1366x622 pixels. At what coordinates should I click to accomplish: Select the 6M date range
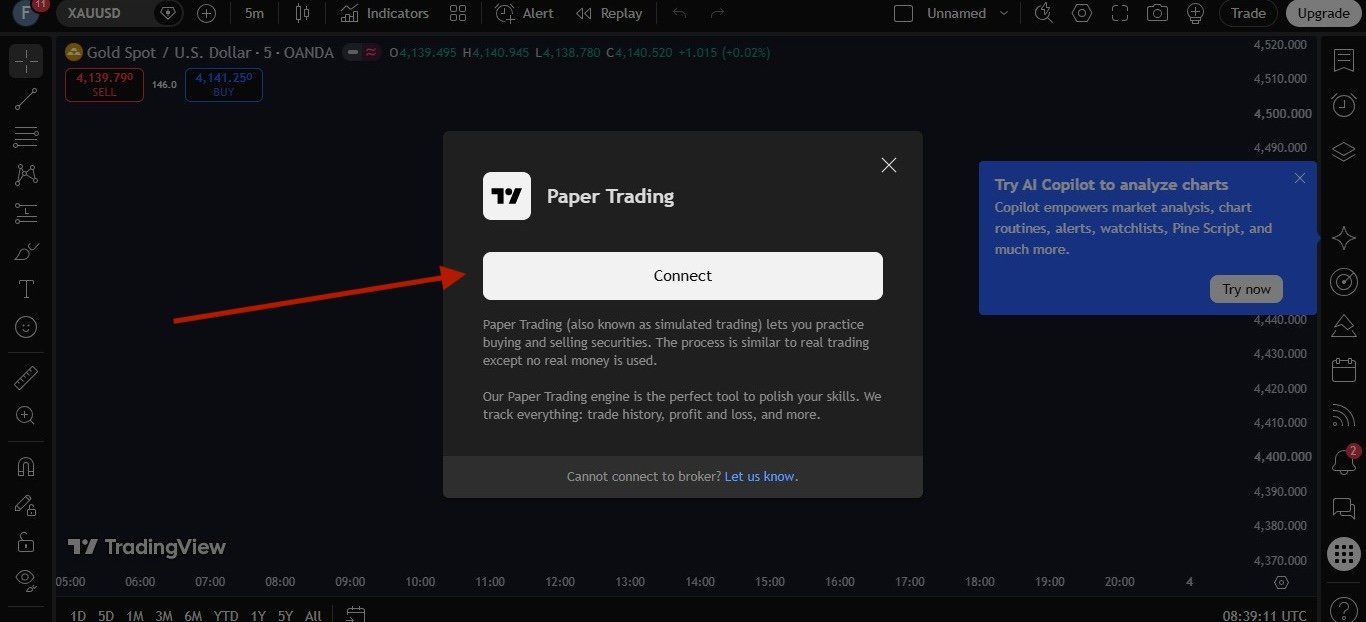(x=193, y=615)
